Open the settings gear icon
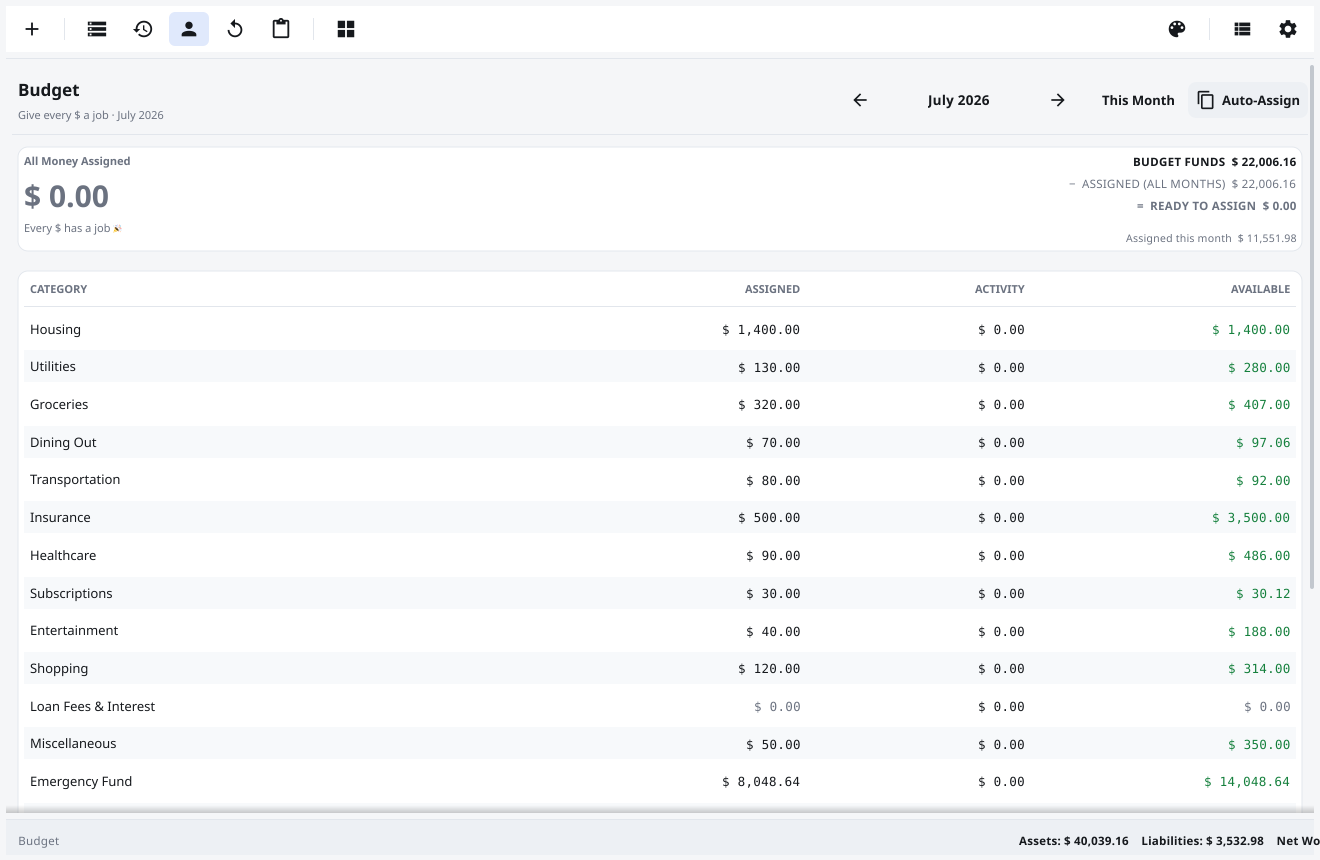Image resolution: width=1320 pixels, height=860 pixels. pos(1288,29)
